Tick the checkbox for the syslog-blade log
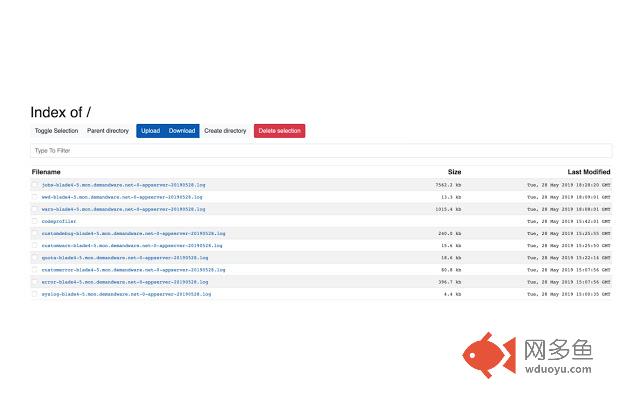This screenshot has height=400, width=640. (35, 294)
